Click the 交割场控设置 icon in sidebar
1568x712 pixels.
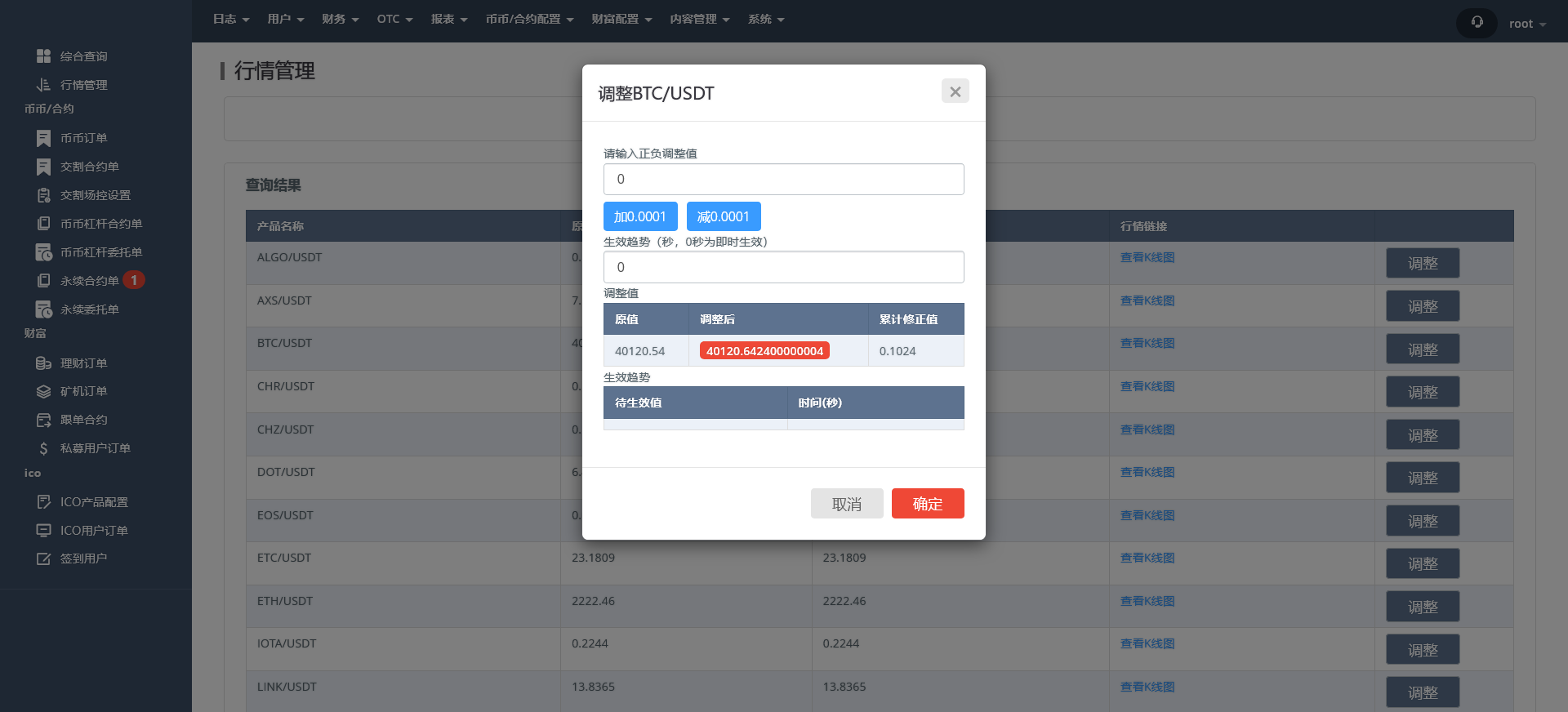pos(43,195)
